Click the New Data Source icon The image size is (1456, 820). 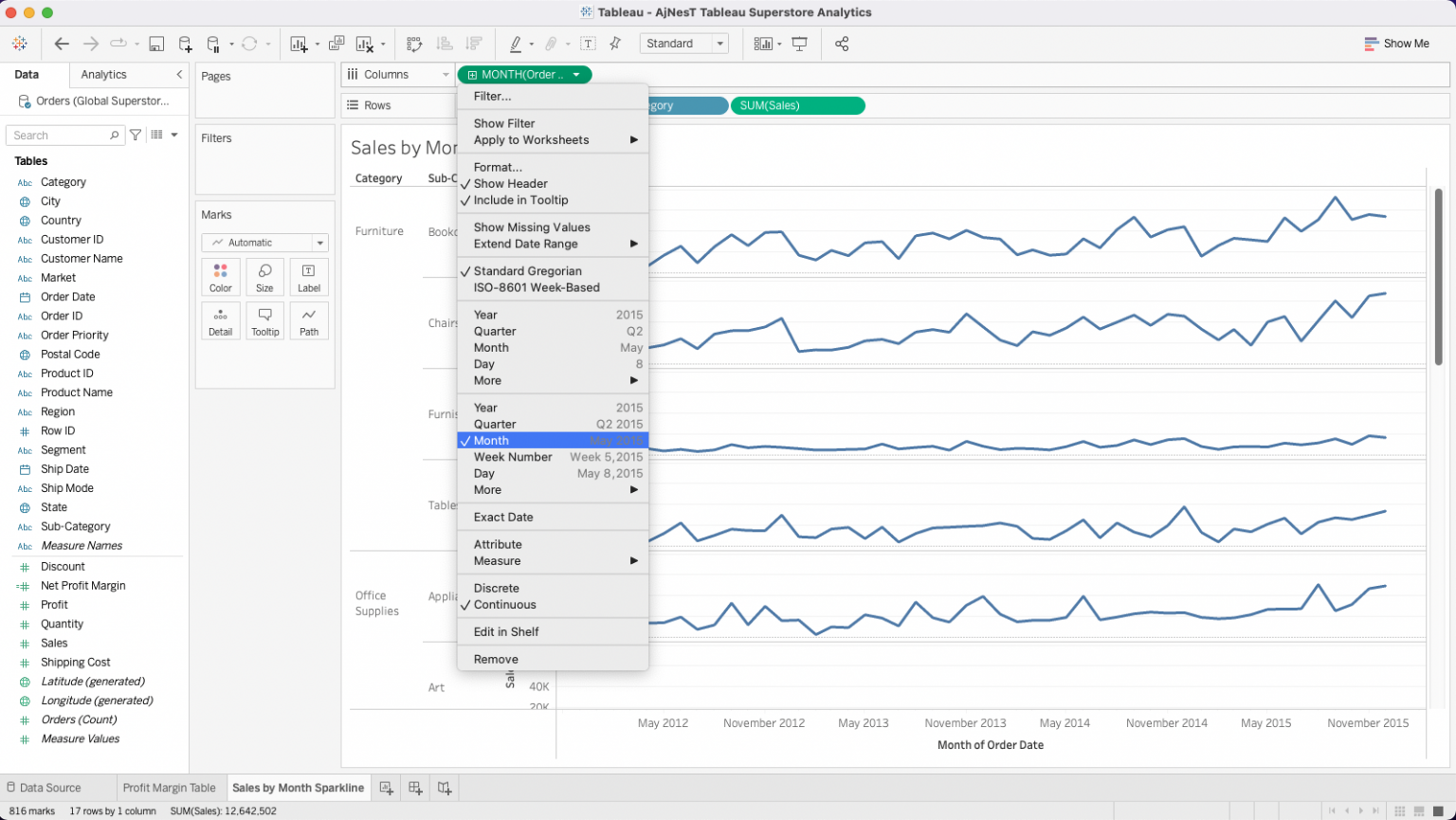pos(186,44)
